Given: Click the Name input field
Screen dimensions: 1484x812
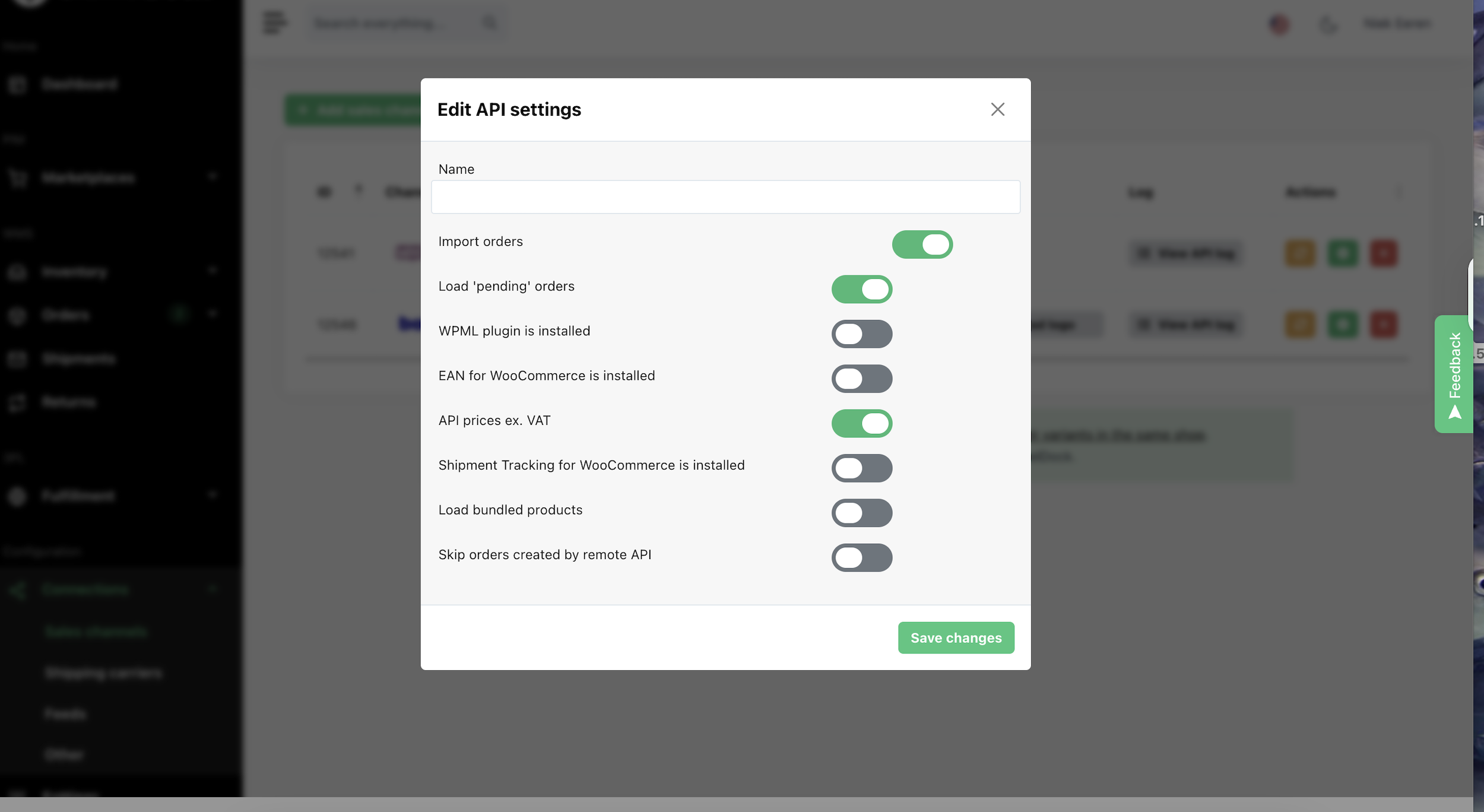Looking at the screenshot, I should (x=725, y=197).
